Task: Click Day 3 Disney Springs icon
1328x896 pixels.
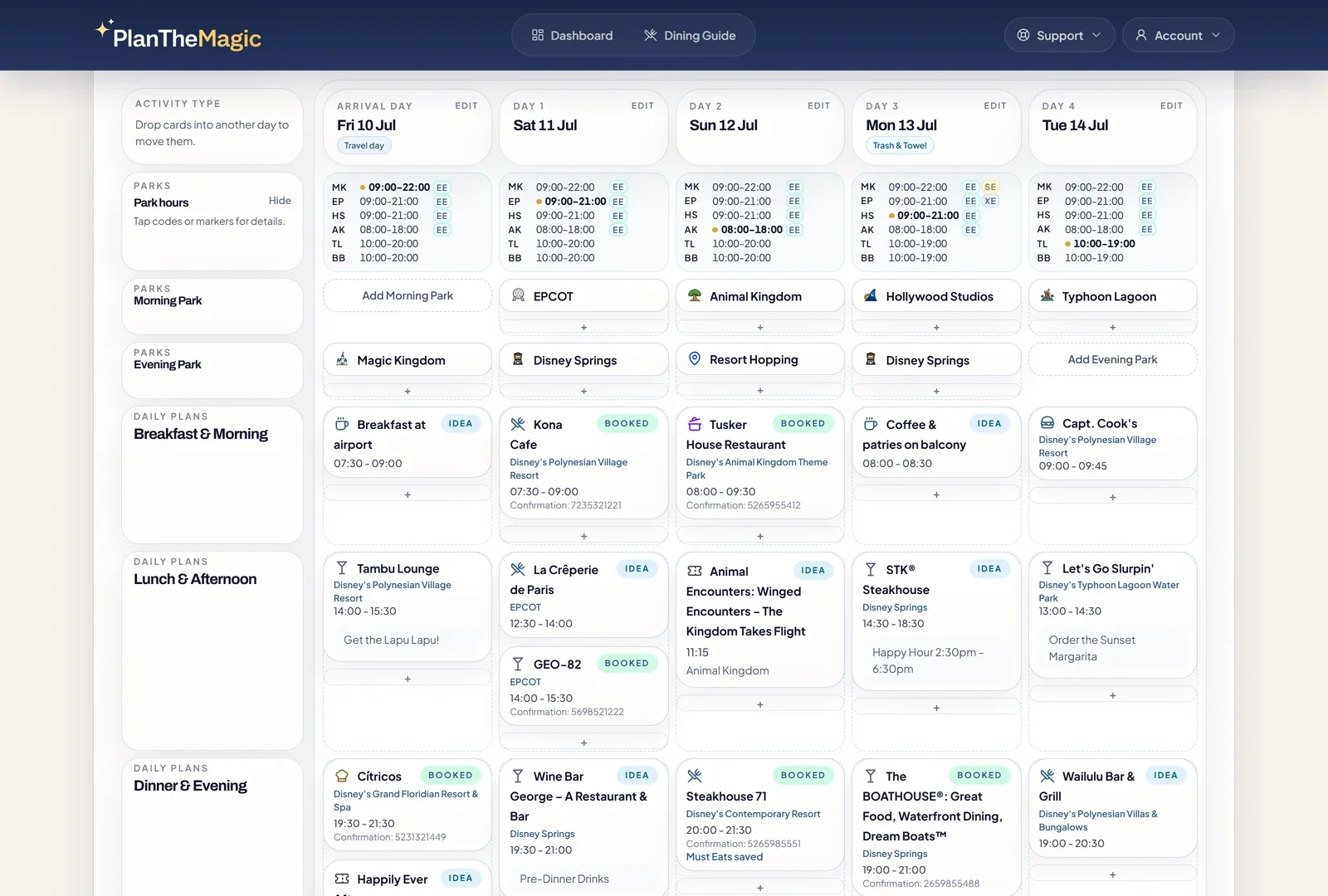Action: pos(871,359)
